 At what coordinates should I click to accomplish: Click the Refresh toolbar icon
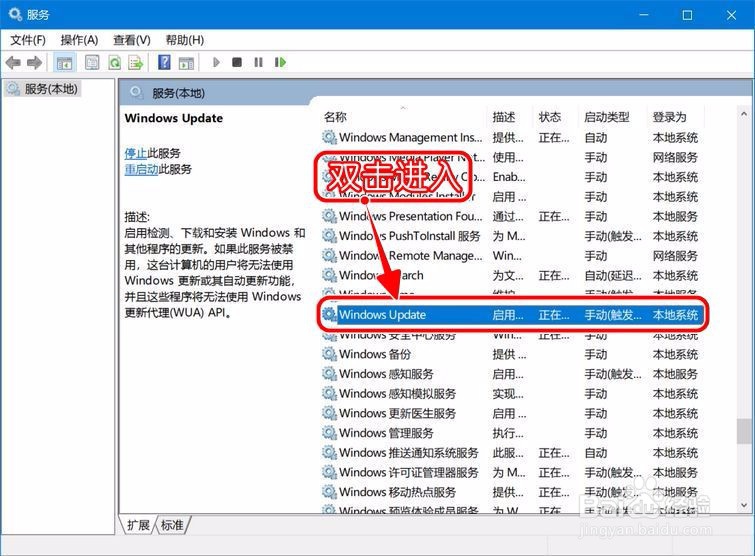click(115, 63)
